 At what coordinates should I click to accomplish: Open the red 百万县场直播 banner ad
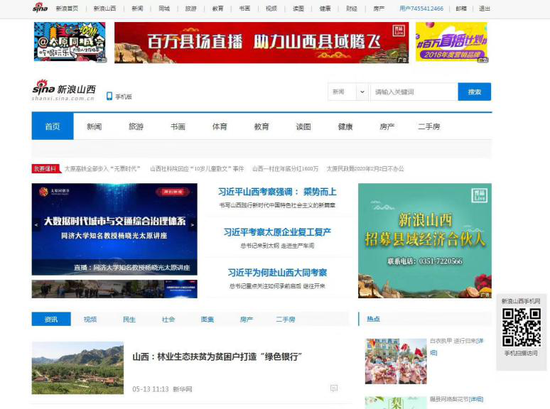click(261, 42)
